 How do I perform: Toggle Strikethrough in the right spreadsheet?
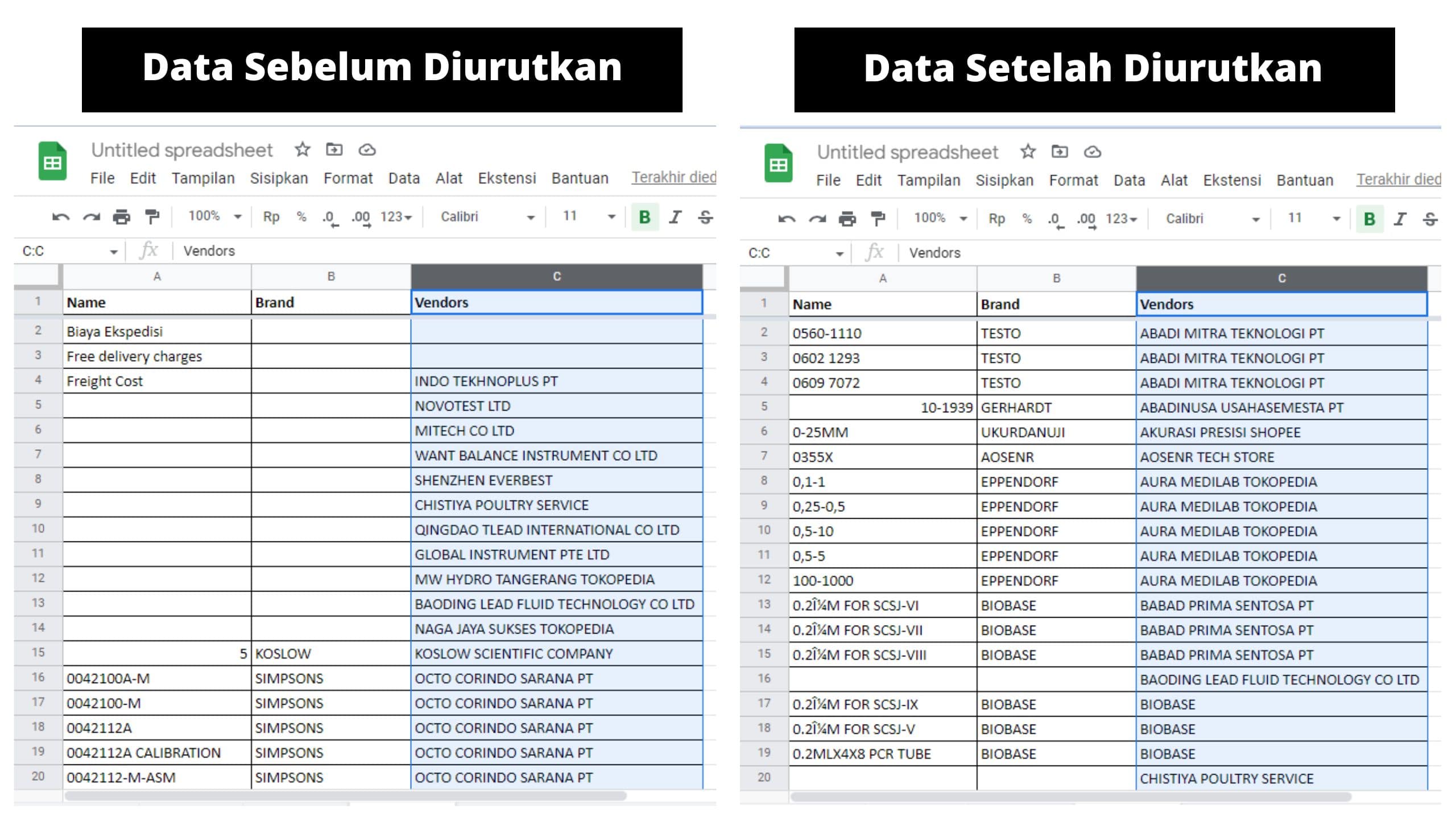[1430, 220]
